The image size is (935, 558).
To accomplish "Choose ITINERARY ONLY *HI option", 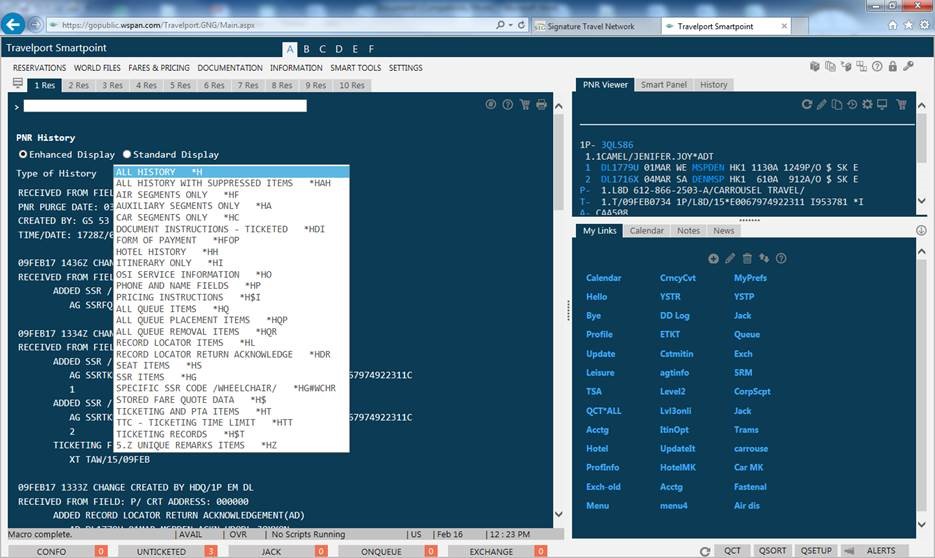I will [x=231, y=263].
